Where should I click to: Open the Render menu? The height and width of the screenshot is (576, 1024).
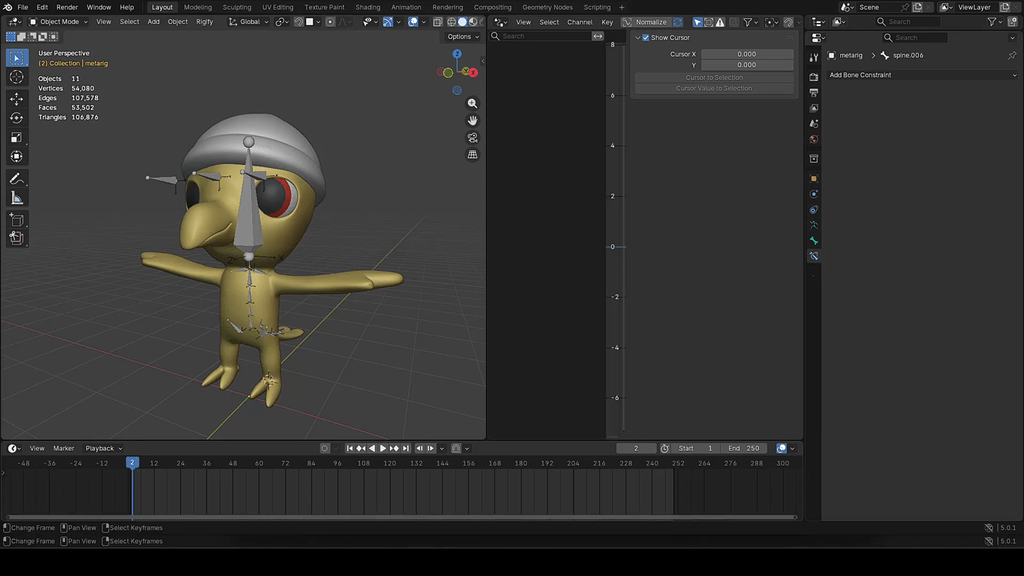[67, 7]
